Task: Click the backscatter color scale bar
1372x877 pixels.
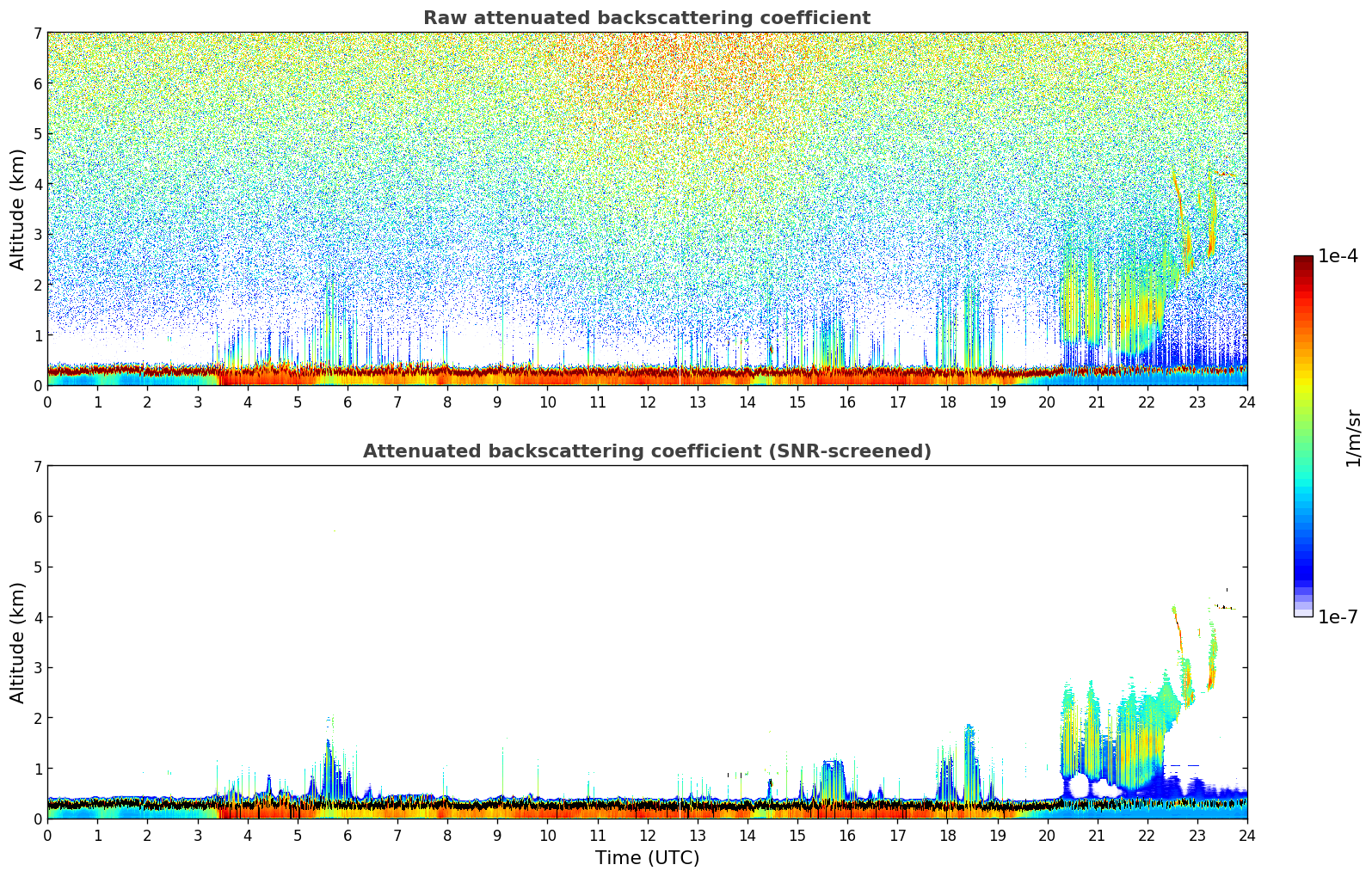Action: (x=1302, y=436)
